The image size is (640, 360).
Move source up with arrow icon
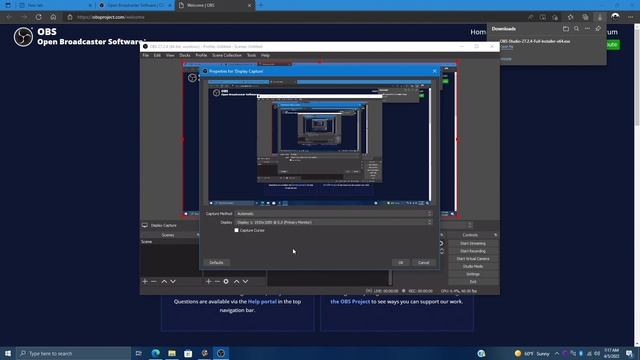click(x=236, y=282)
